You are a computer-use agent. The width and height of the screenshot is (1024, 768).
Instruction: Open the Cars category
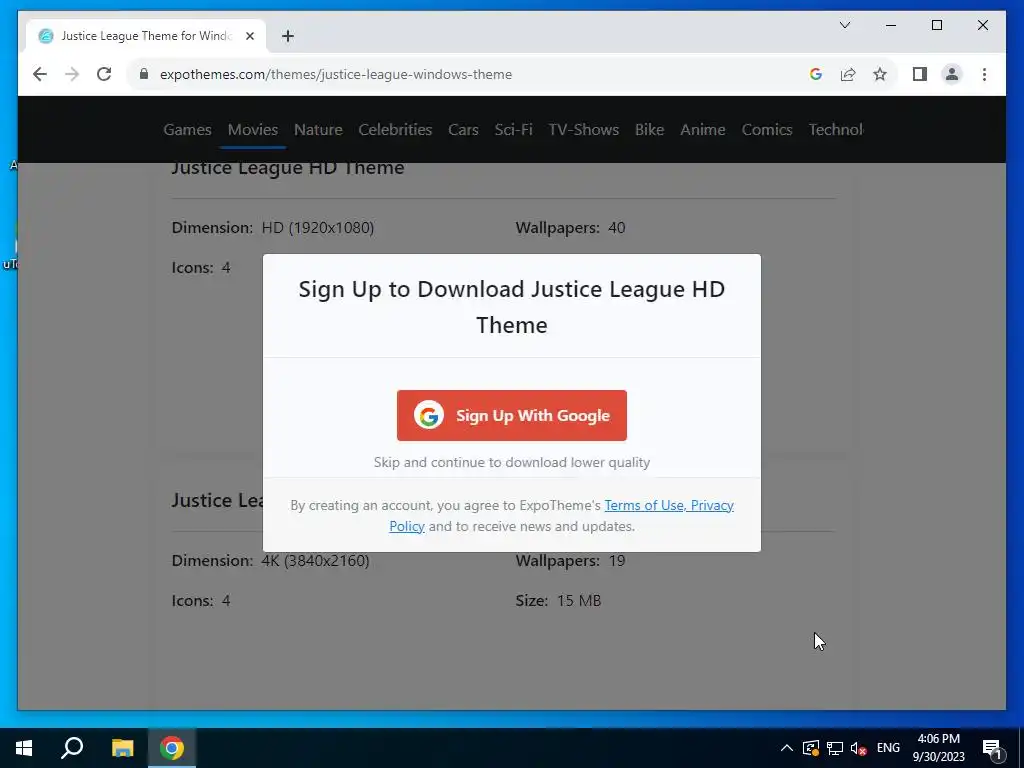463,129
